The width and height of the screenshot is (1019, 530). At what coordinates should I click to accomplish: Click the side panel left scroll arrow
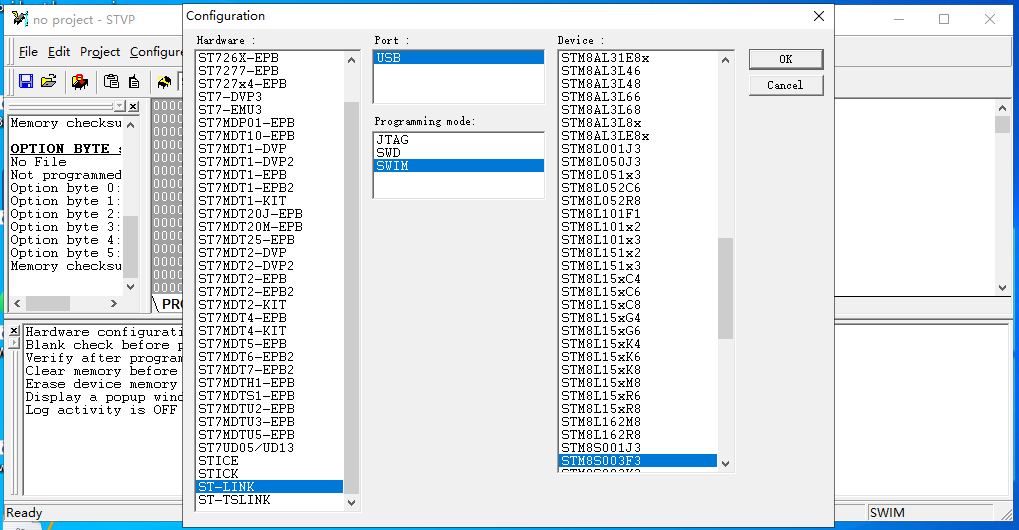point(17,303)
